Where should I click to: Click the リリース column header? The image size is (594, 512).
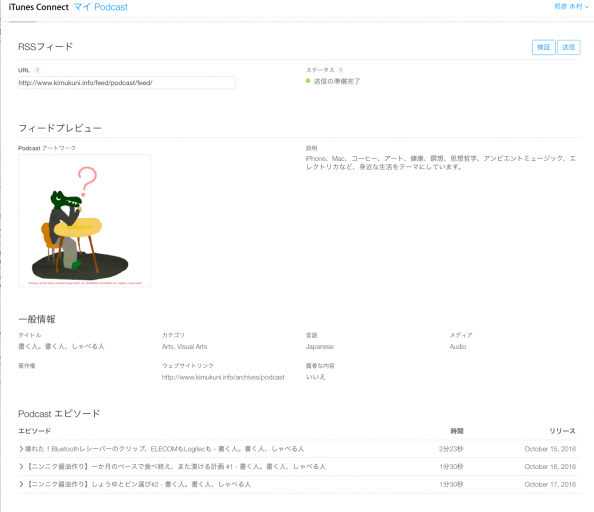tap(563, 431)
